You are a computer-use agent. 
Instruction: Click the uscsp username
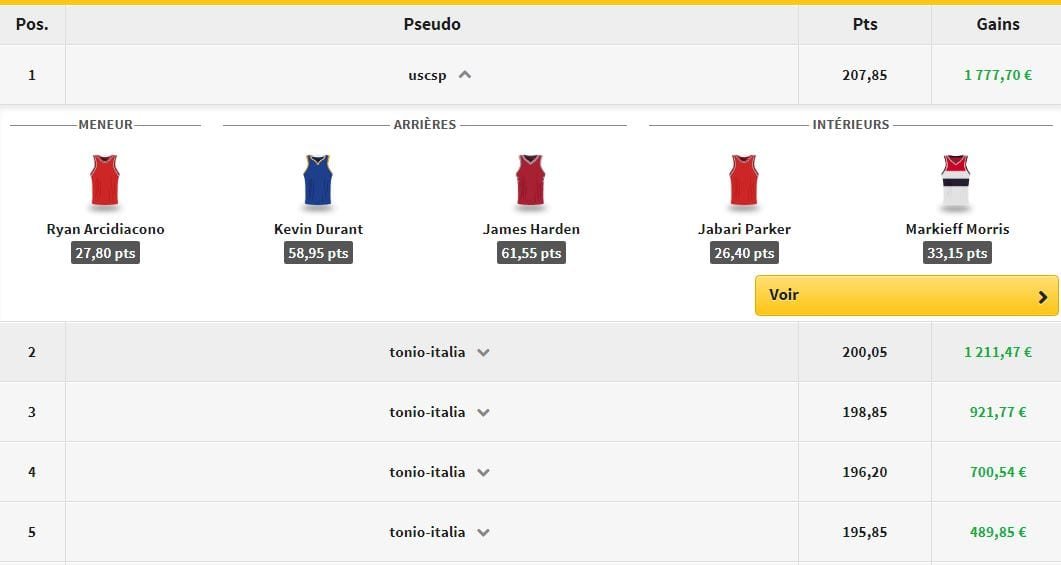(x=427, y=75)
